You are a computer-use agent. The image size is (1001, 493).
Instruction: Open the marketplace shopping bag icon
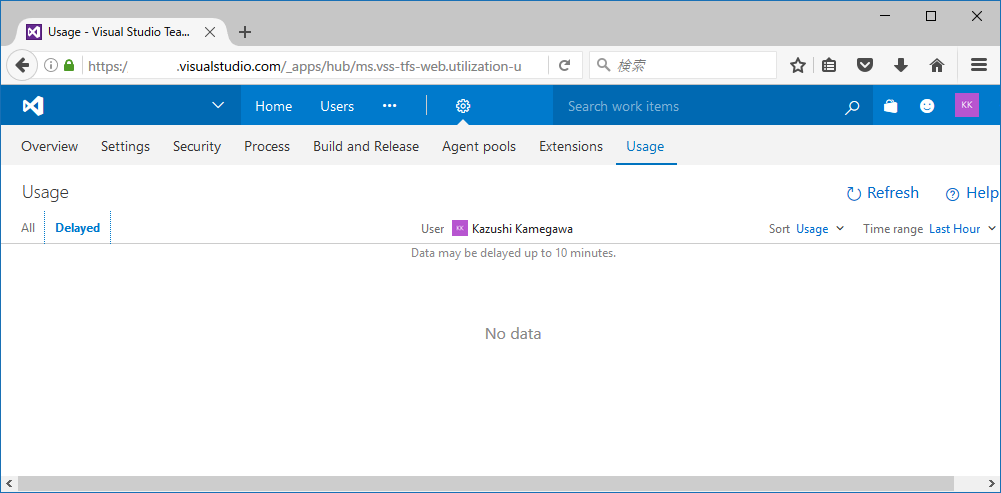tap(891, 106)
